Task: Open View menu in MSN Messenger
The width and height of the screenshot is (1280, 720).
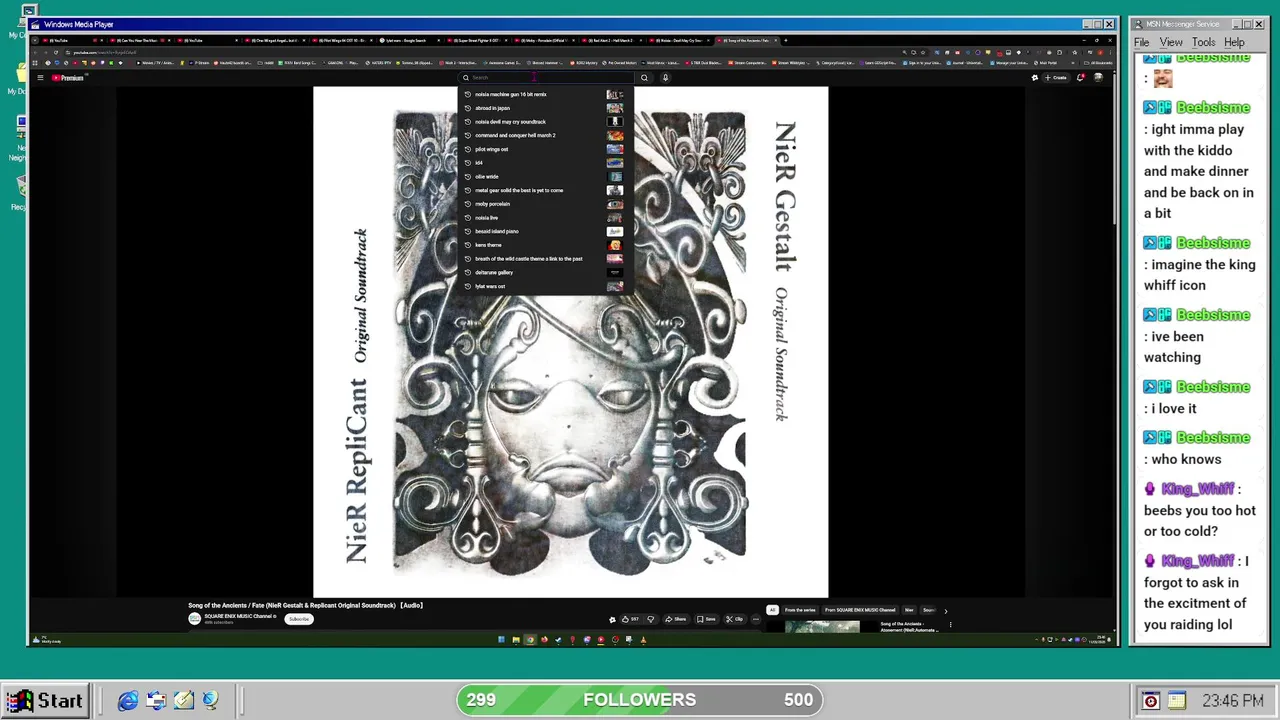Action: point(1171,42)
